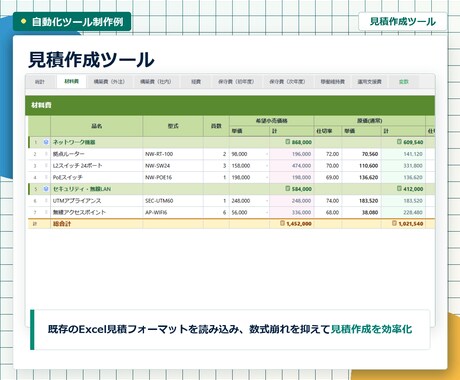Click discount rate cell 69.00
Screen dimensions: 460x380
328,177
